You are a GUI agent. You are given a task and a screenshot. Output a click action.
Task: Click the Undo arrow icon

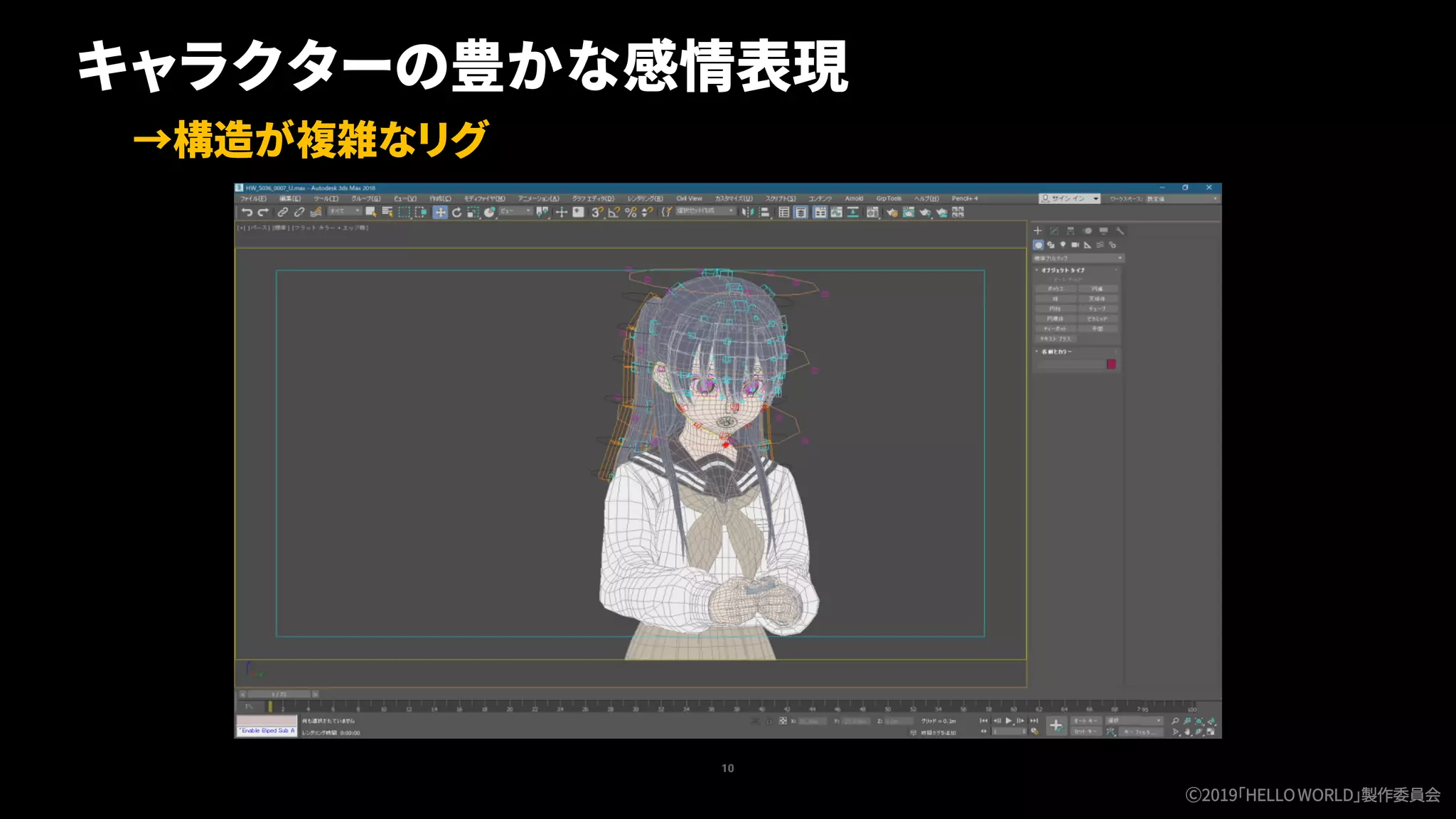[247, 212]
